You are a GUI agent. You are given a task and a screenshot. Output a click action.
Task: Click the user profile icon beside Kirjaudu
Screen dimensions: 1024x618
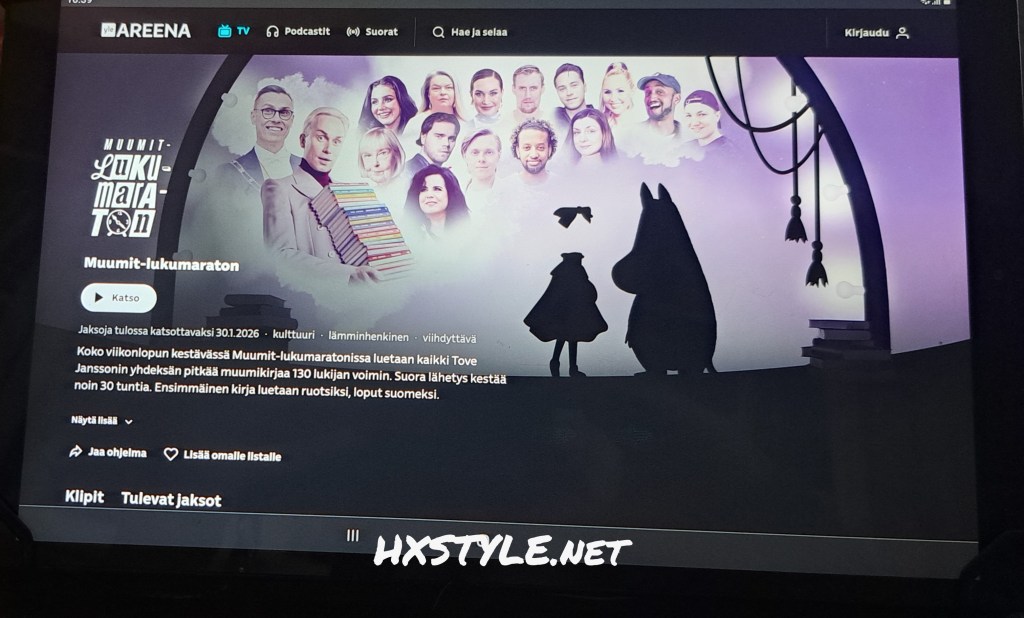pyautogui.click(x=902, y=33)
